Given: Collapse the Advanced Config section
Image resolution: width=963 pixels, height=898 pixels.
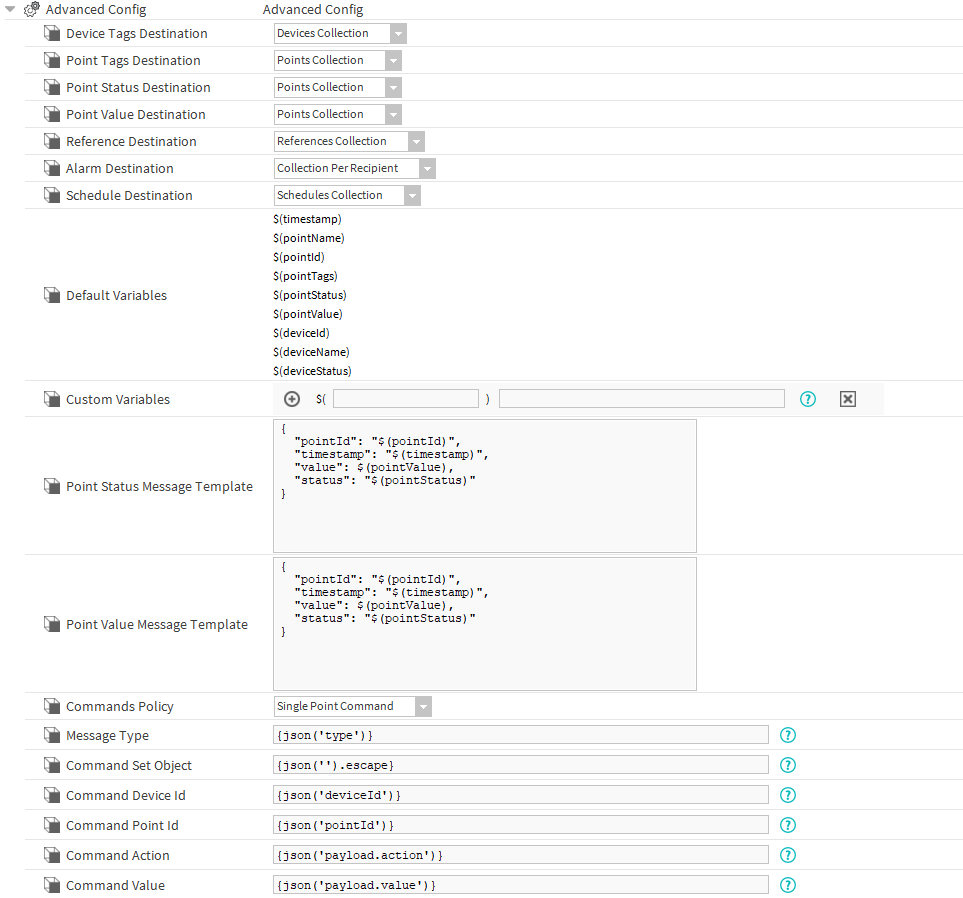Looking at the screenshot, I should pyautogui.click(x=10, y=9).
